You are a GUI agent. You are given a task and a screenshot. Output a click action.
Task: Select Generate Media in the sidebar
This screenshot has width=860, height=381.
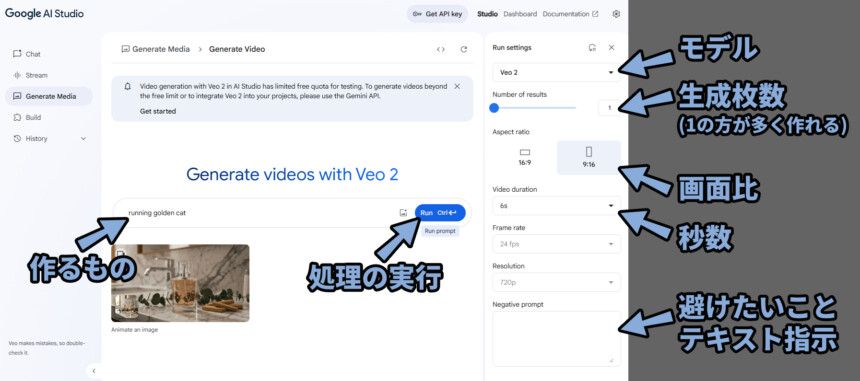click(x=48, y=96)
